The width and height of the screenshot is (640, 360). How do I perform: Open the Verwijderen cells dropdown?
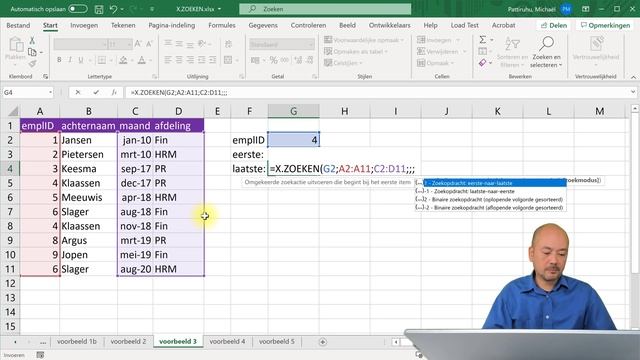pyautogui.click(x=441, y=51)
